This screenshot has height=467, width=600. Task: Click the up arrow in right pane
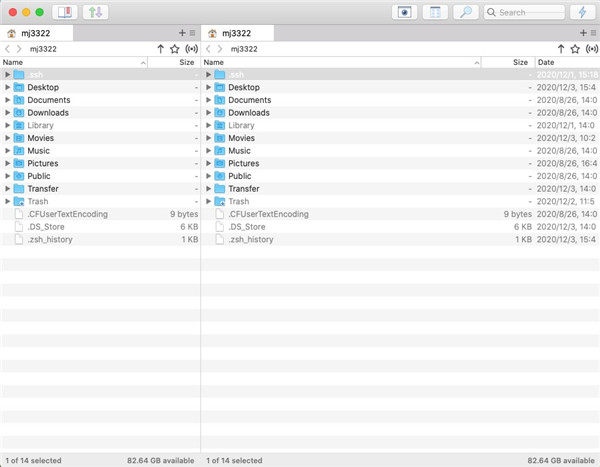(x=560, y=48)
